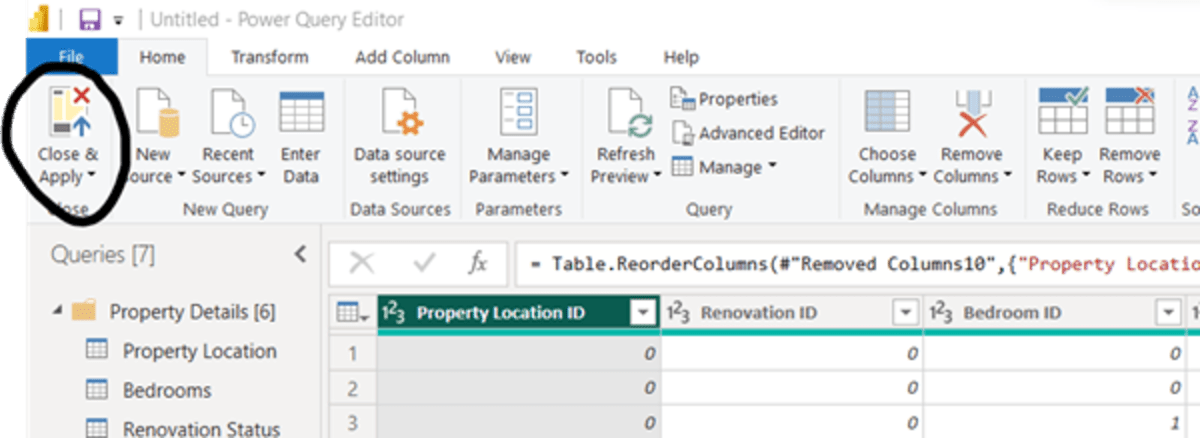Collapse the Property Details folder

tap(57, 313)
